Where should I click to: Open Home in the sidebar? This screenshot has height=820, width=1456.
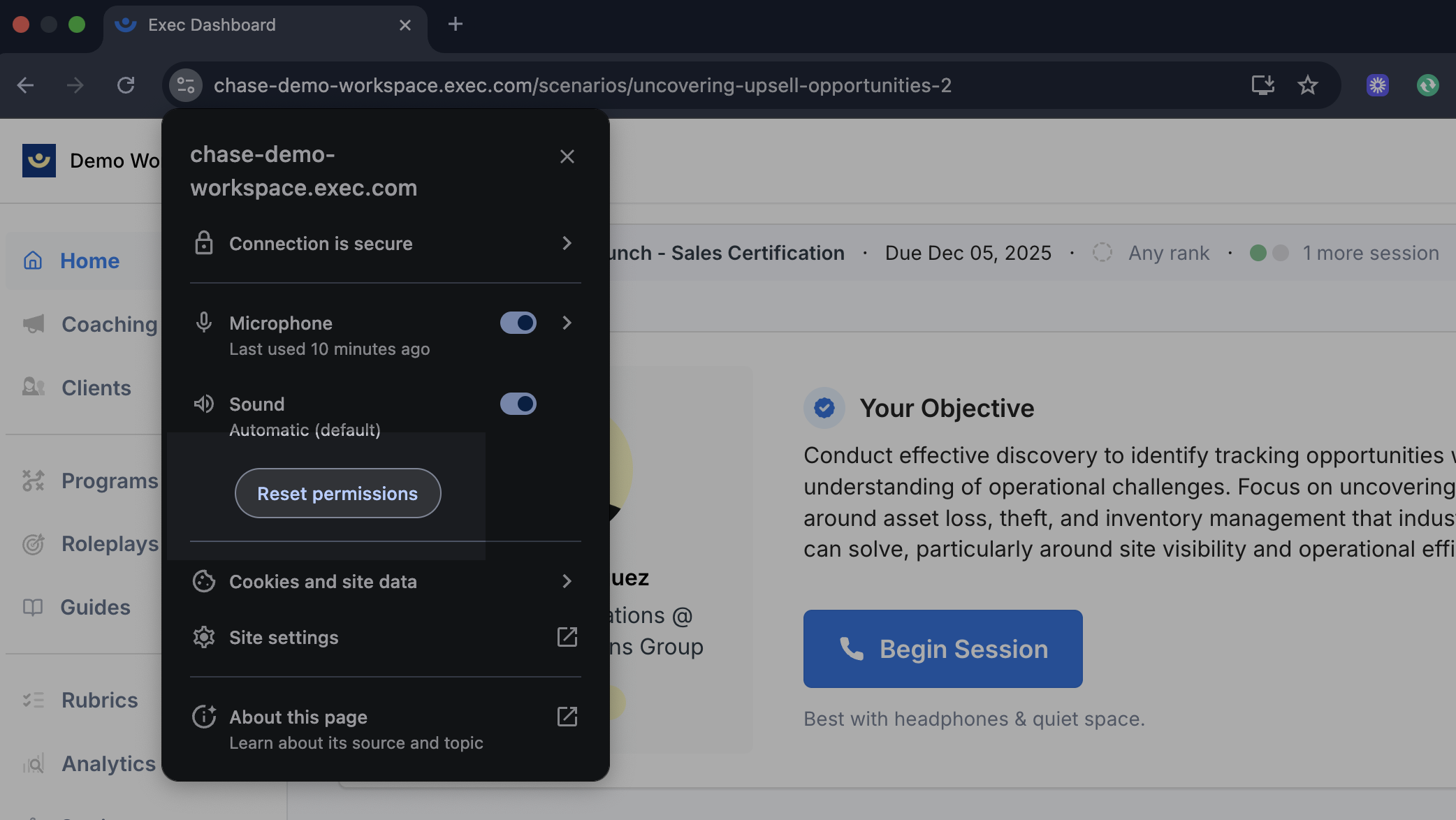tap(89, 261)
